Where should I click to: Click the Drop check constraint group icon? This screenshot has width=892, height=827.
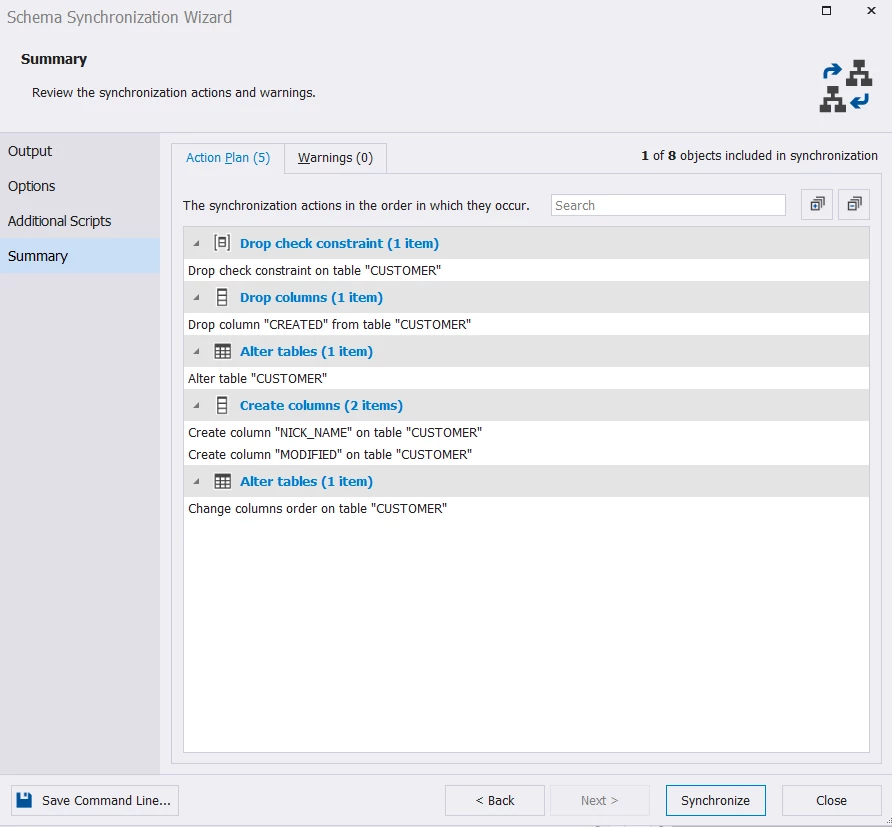point(222,243)
